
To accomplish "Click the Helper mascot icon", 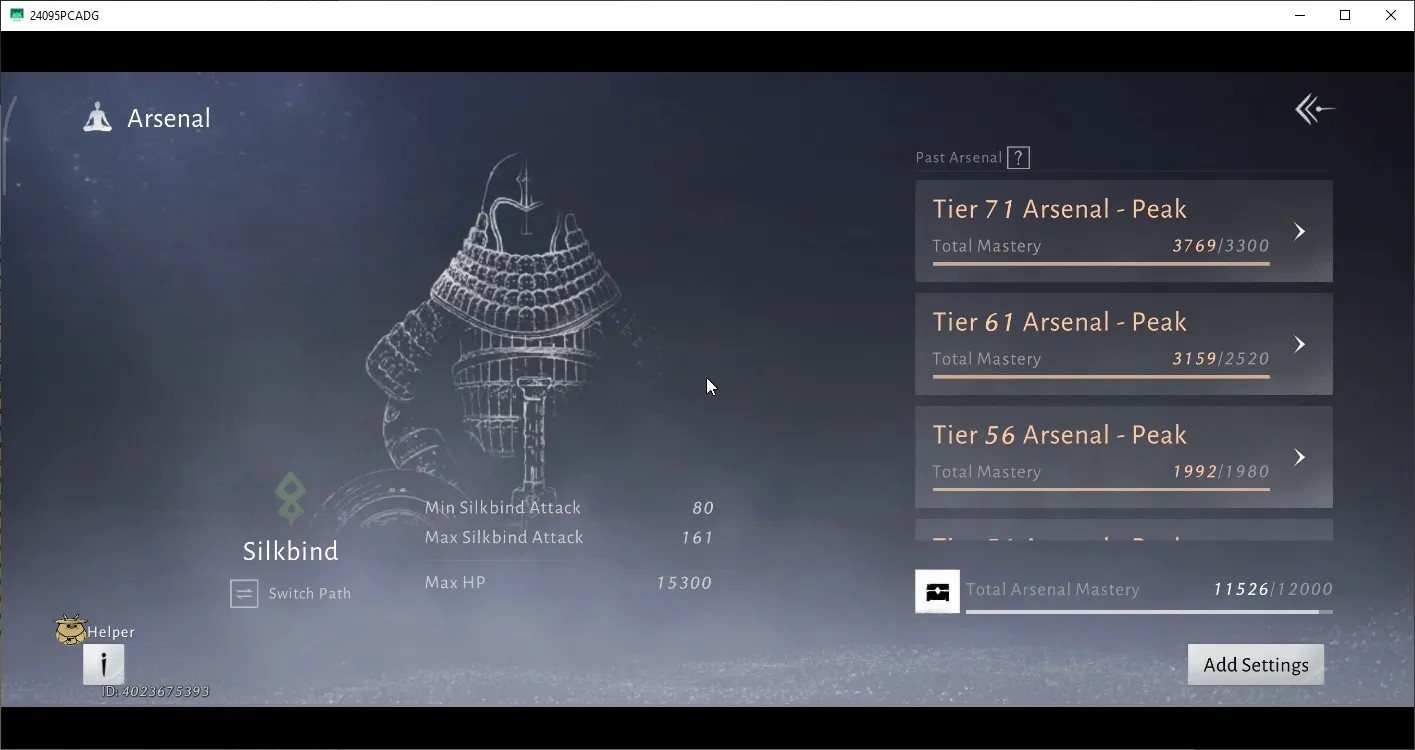I will pos(70,629).
